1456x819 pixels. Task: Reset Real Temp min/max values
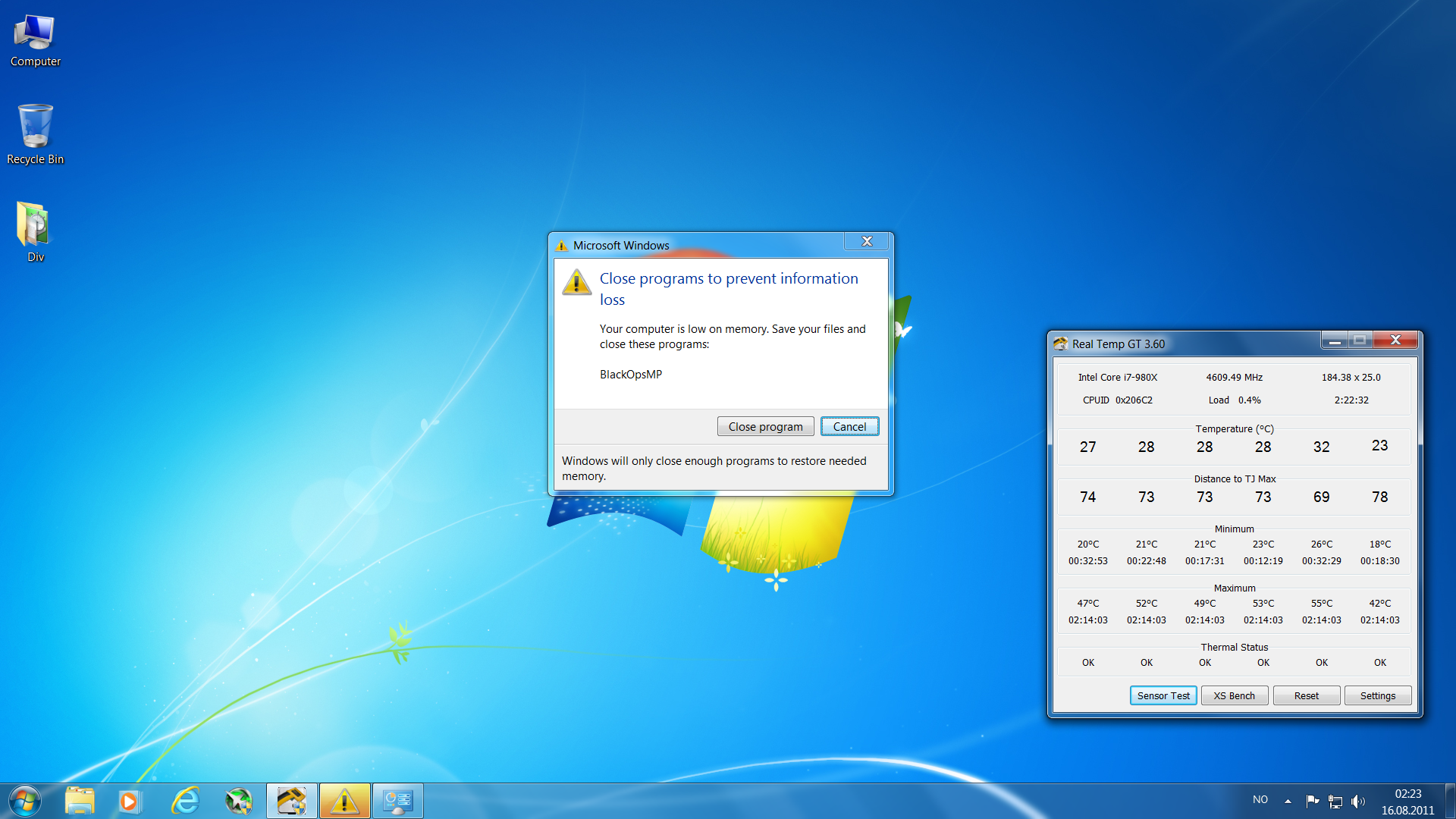coord(1307,696)
